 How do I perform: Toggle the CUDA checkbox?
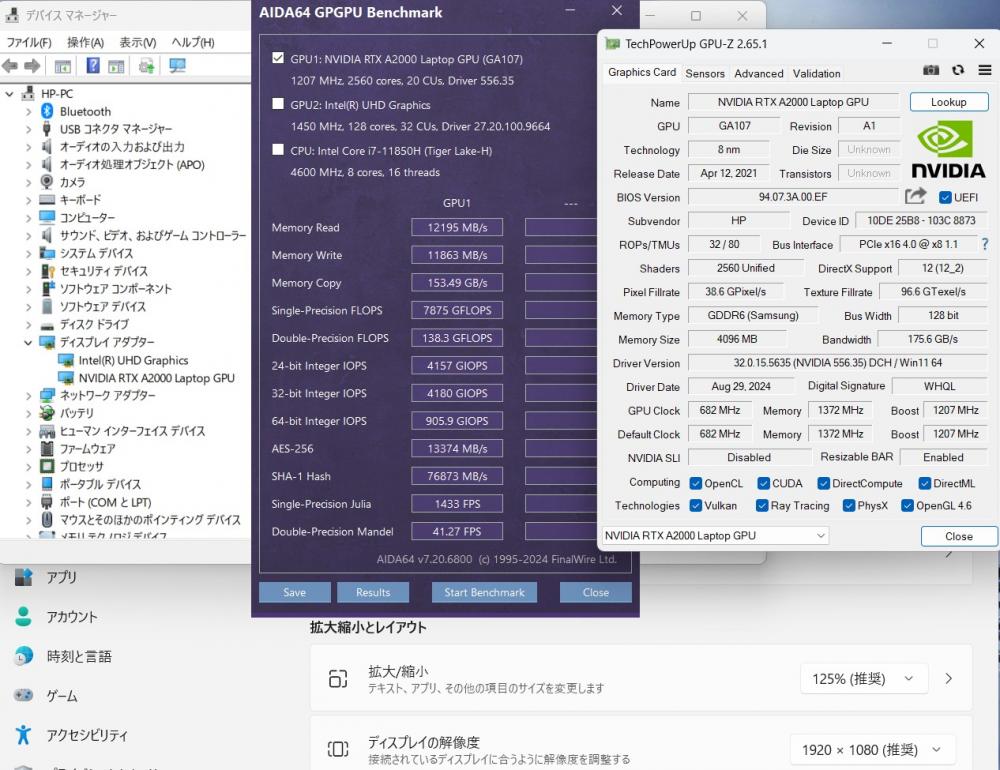coord(763,484)
